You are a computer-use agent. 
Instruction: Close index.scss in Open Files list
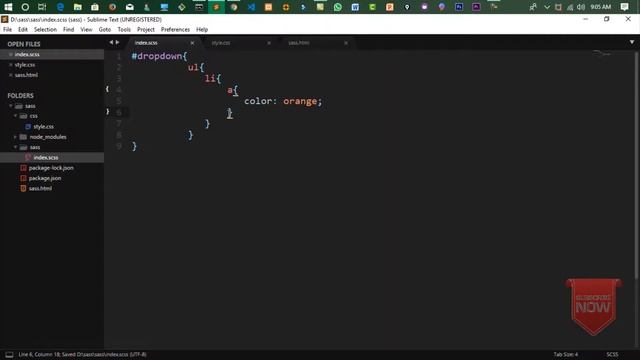click(x=11, y=54)
